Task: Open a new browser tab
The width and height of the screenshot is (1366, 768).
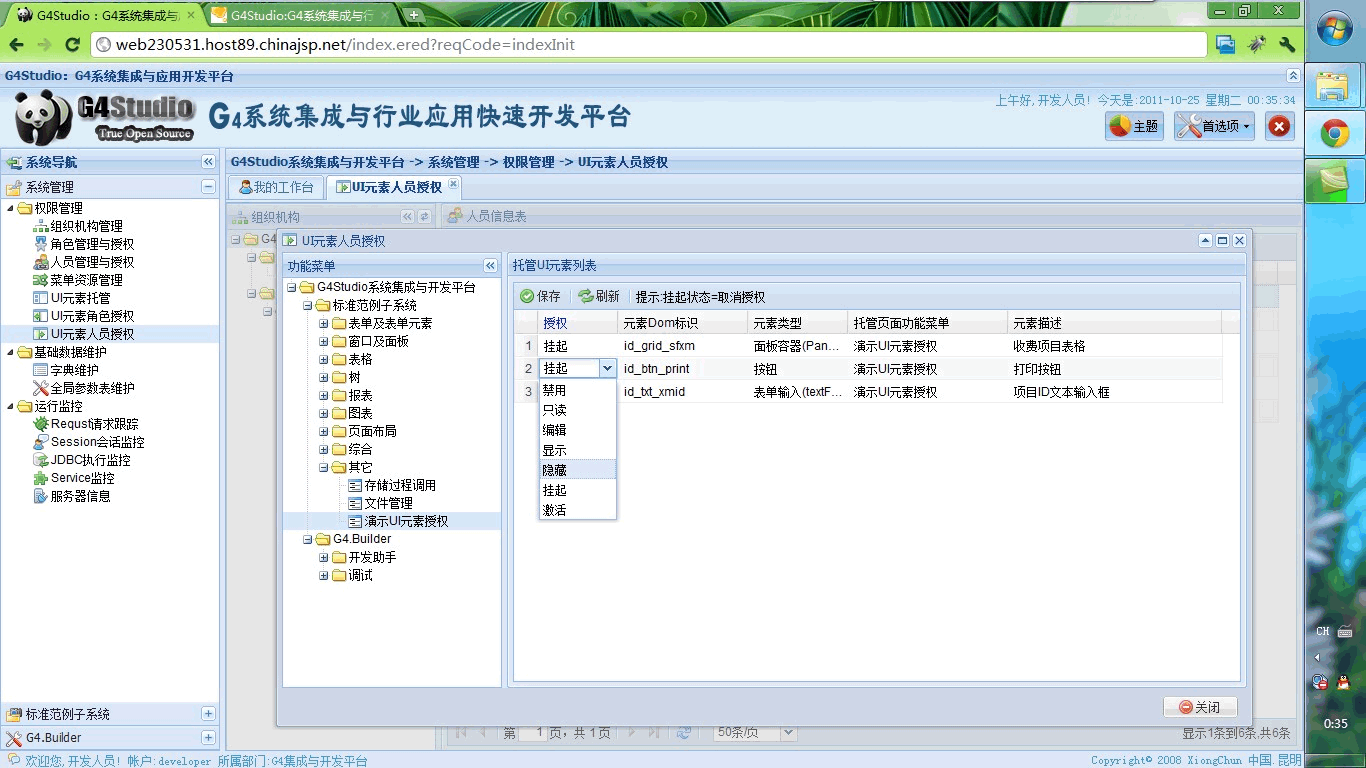Action: pos(414,15)
